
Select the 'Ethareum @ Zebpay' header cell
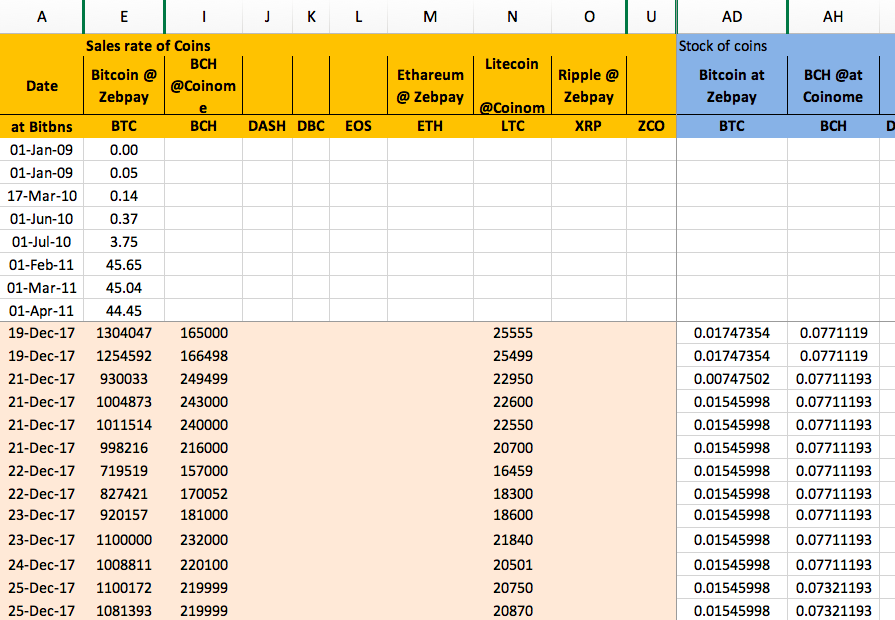click(430, 86)
